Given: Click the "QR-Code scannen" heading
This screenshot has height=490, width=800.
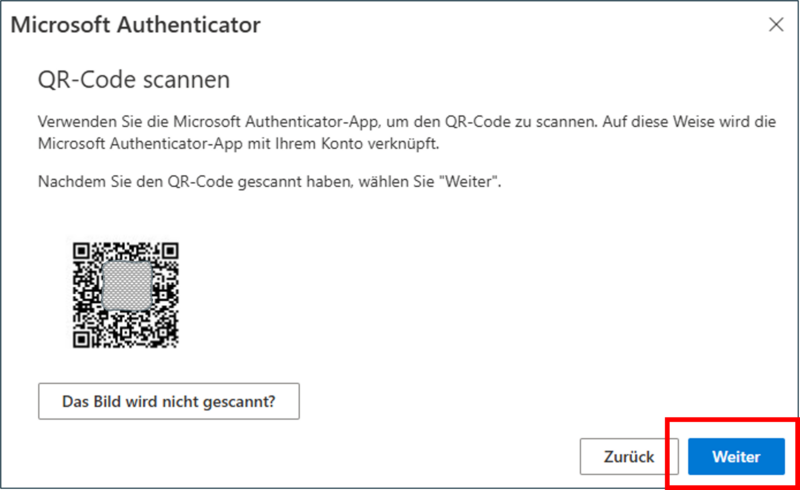Looking at the screenshot, I should click(134, 80).
